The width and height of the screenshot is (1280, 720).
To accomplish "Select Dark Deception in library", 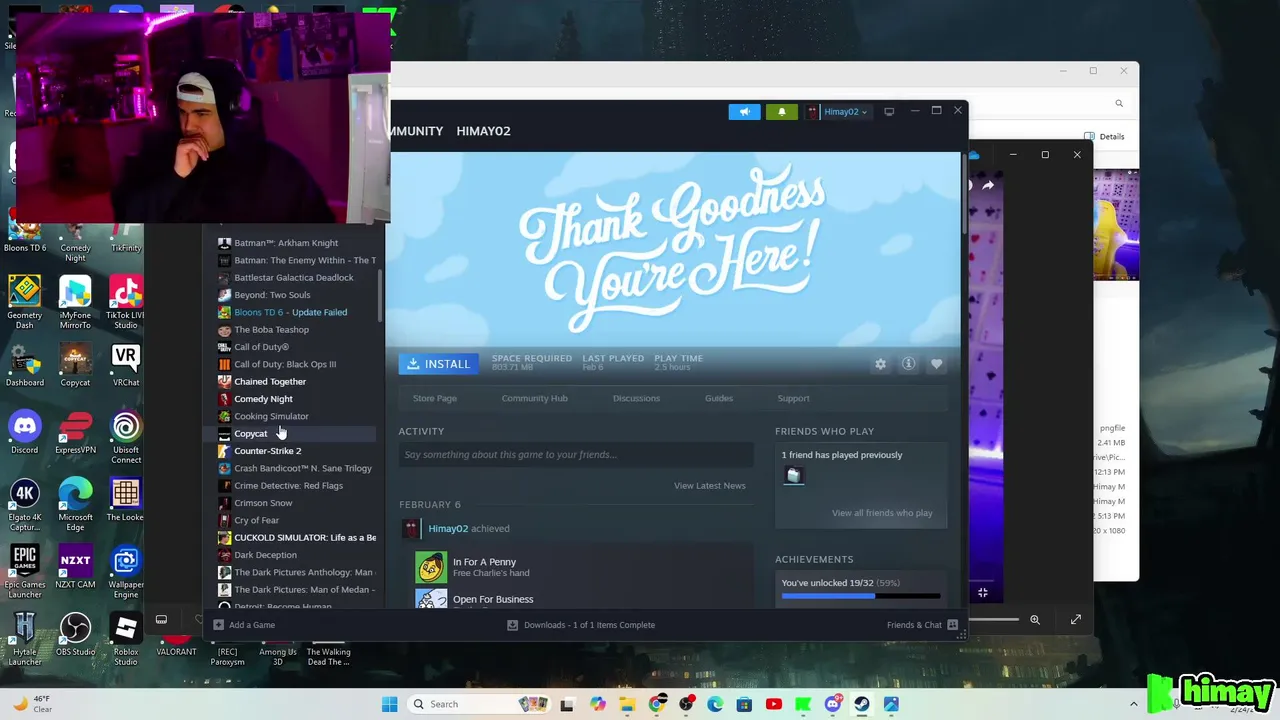I will pyautogui.click(x=265, y=555).
